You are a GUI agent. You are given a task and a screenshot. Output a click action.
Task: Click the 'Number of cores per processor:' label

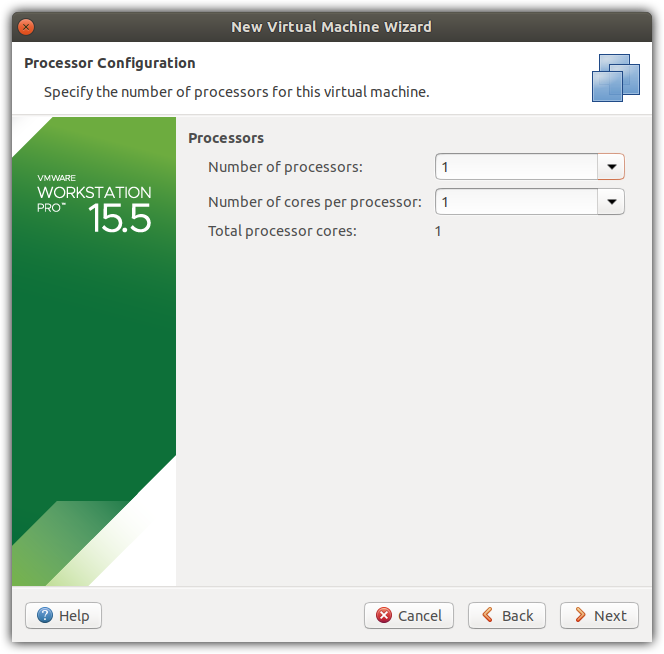(315, 202)
